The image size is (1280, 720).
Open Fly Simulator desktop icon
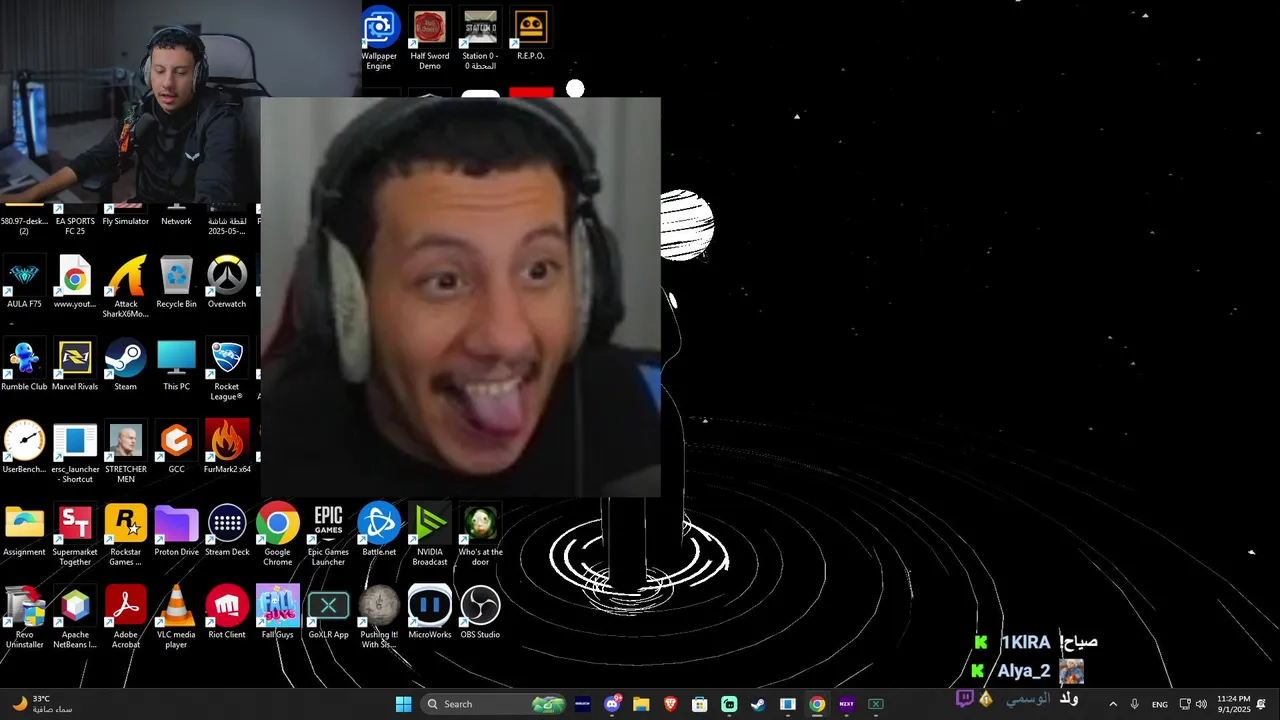(126, 215)
